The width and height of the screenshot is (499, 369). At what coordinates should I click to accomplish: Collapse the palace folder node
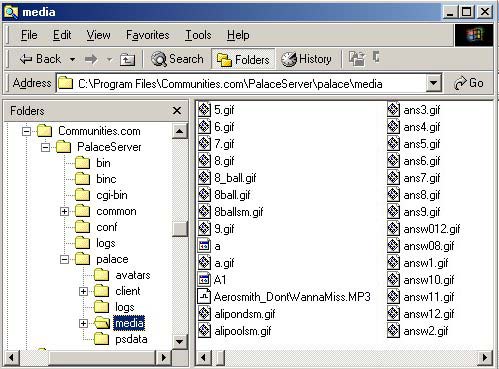(64, 259)
